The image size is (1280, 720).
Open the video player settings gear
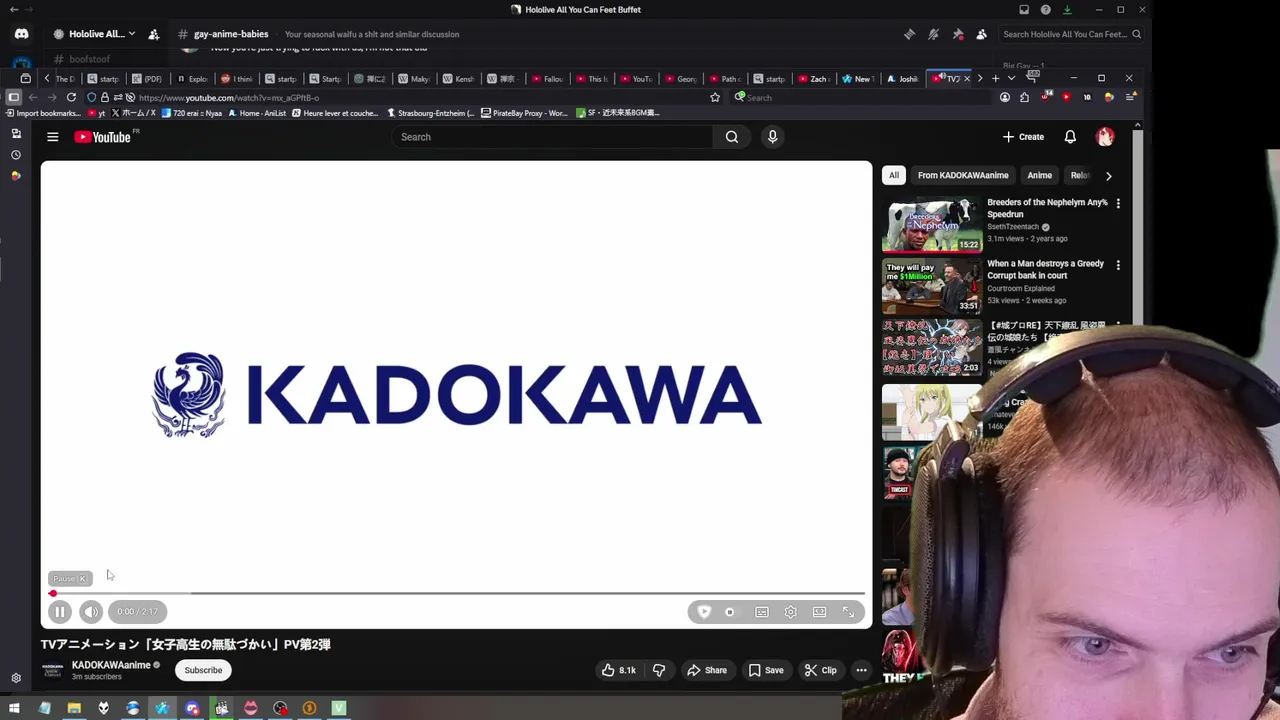790,612
